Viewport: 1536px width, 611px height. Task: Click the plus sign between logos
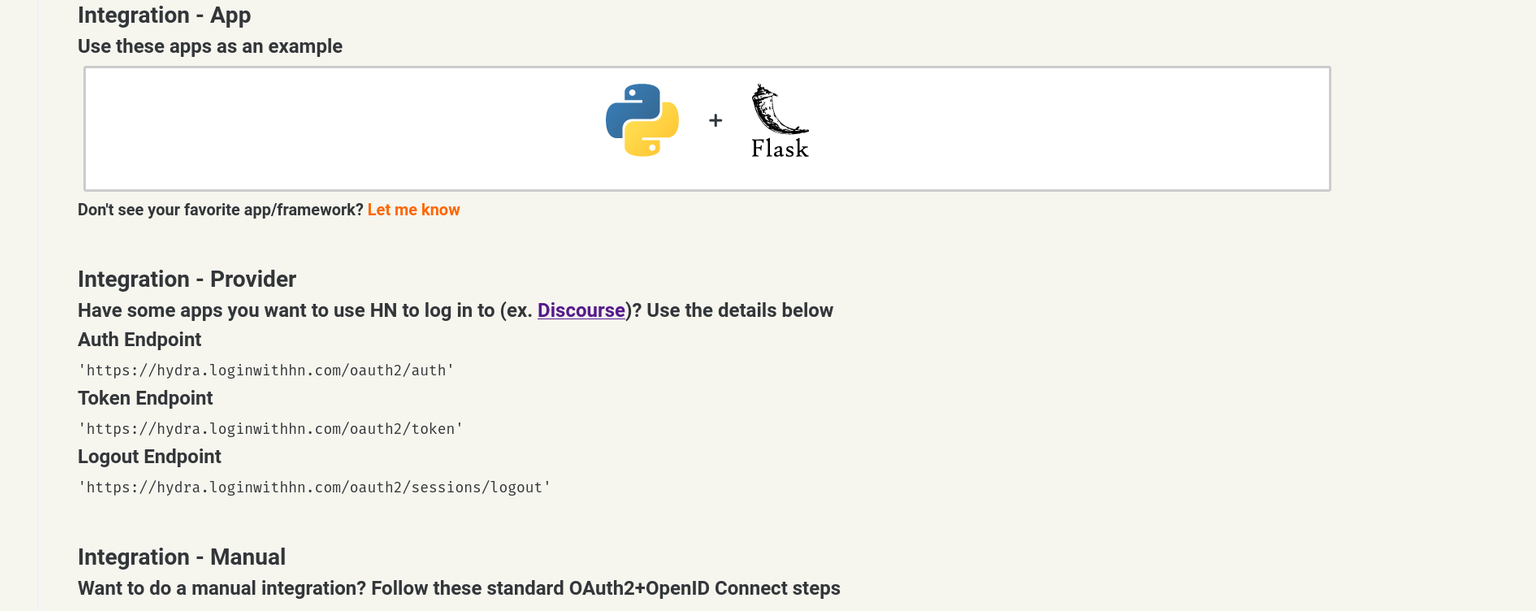715,121
